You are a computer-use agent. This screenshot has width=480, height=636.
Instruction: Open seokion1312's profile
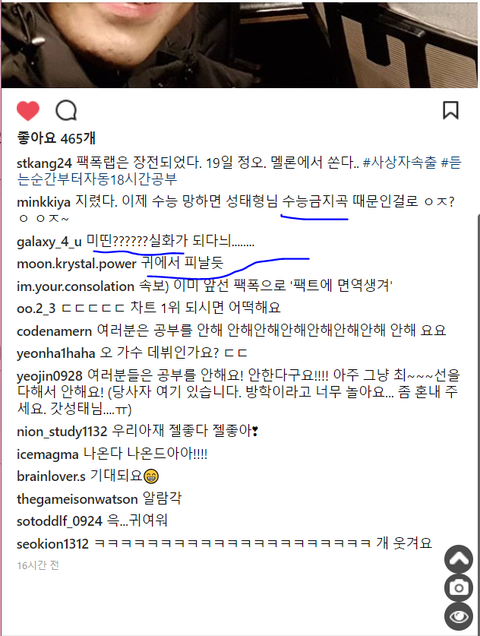(53, 544)
